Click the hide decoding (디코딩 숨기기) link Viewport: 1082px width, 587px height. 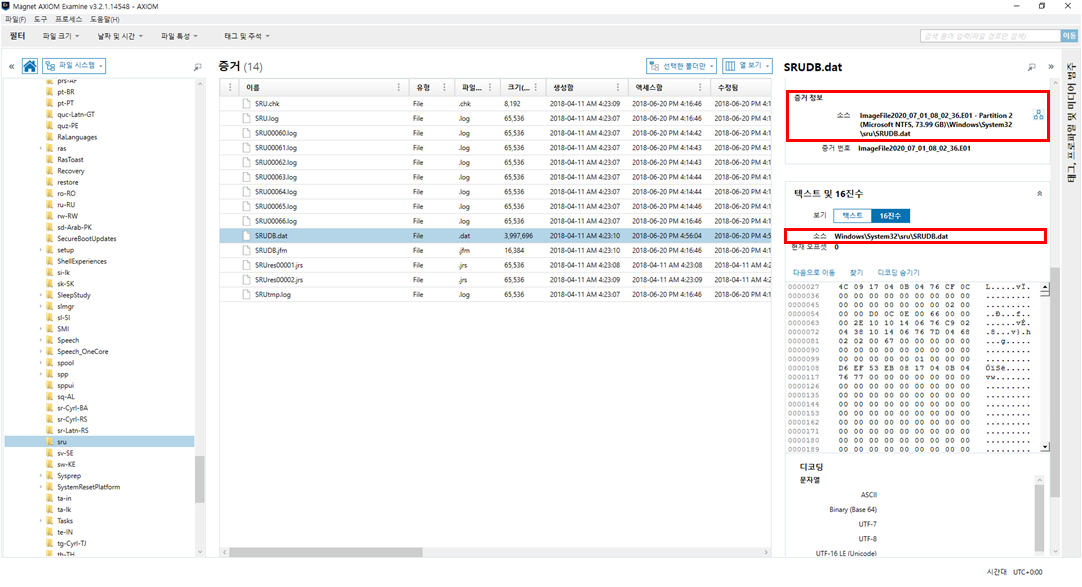pos(898,272)
